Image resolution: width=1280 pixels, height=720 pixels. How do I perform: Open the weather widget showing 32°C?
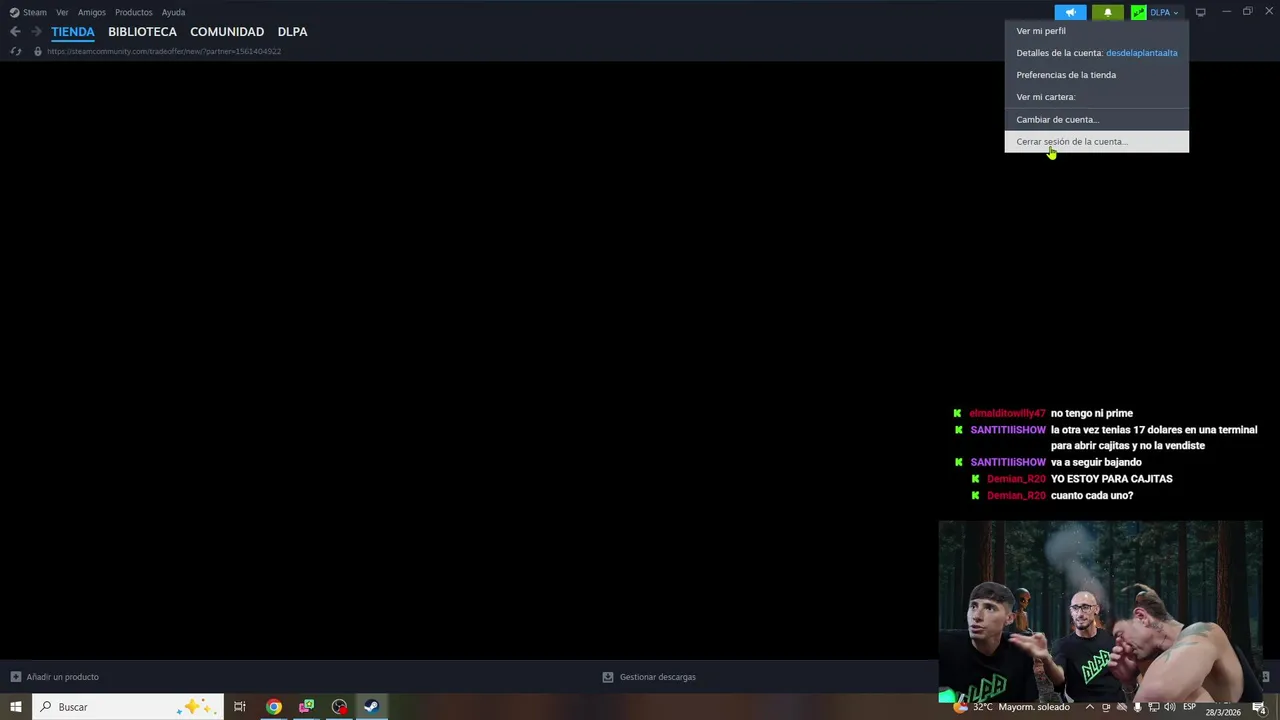click(1013, 707)
